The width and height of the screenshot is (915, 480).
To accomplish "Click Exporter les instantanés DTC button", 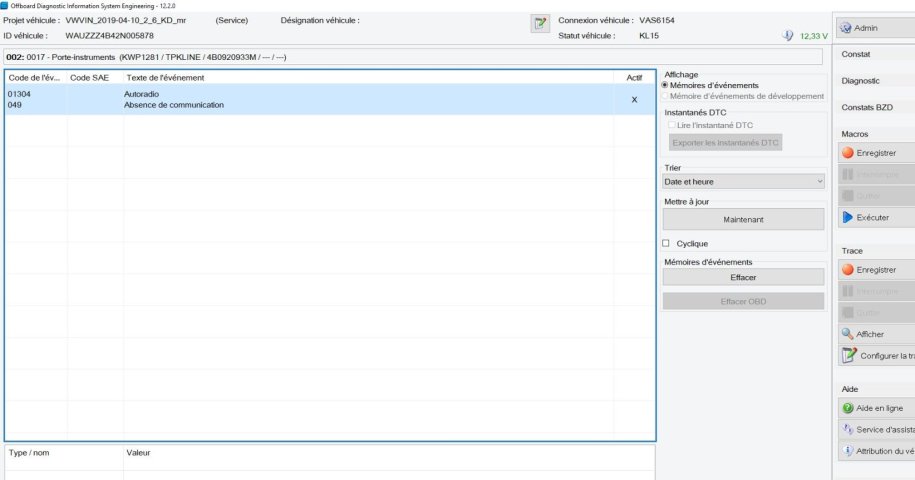I will pyautogui.click(x=725, y=142).
